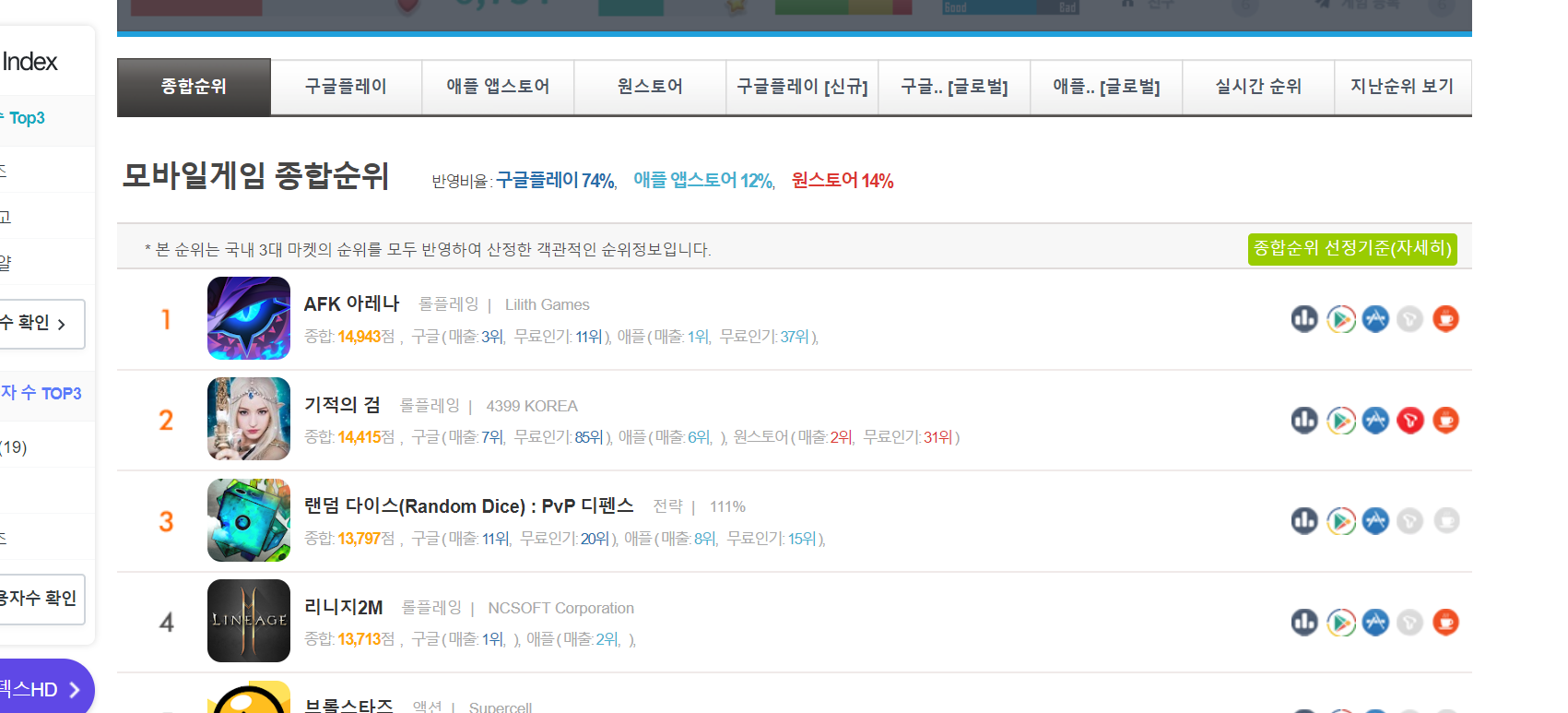
Task: Open the 리니지2M title link
Action: point(344,607)
